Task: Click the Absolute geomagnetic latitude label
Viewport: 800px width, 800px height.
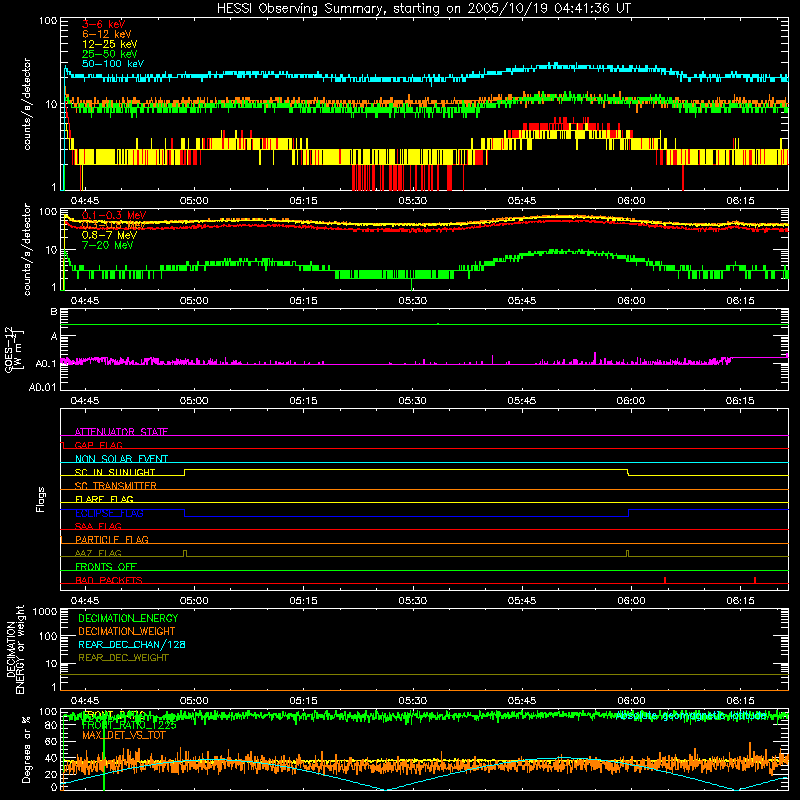Action: (x=692, y=716)
